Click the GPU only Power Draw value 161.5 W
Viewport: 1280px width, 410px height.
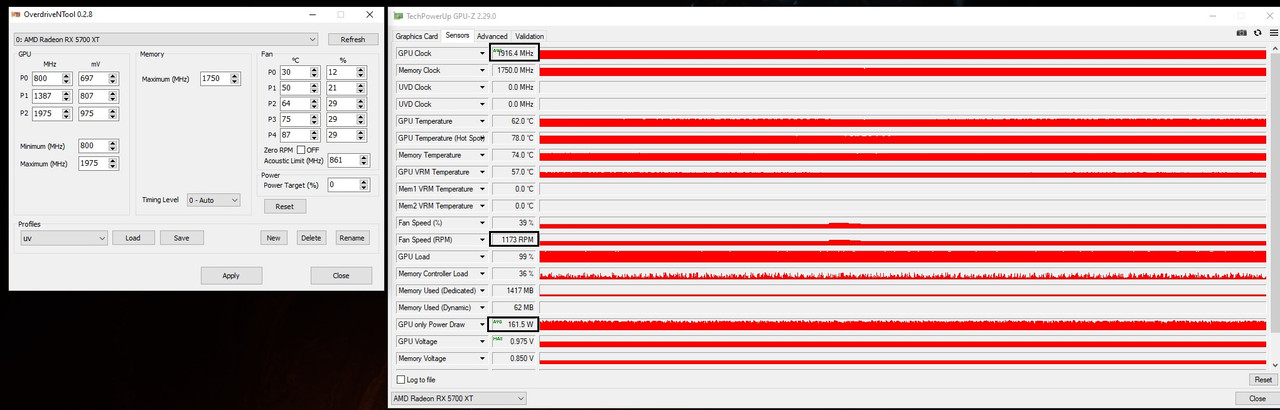pyautogui.click(x=514, y=324)
